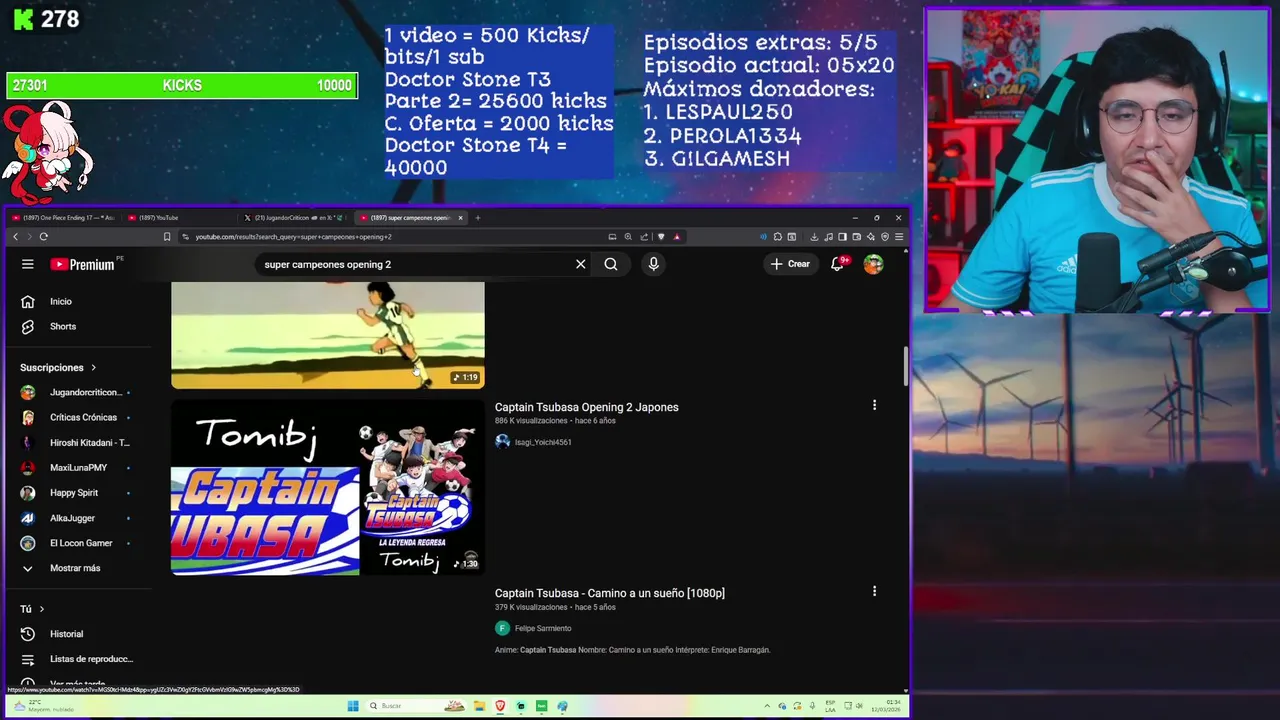Open MaxiLunaPMY subscription channel
Viewport: 1280px width, 720px height.
pyautogui.click(x=78, y=467)
